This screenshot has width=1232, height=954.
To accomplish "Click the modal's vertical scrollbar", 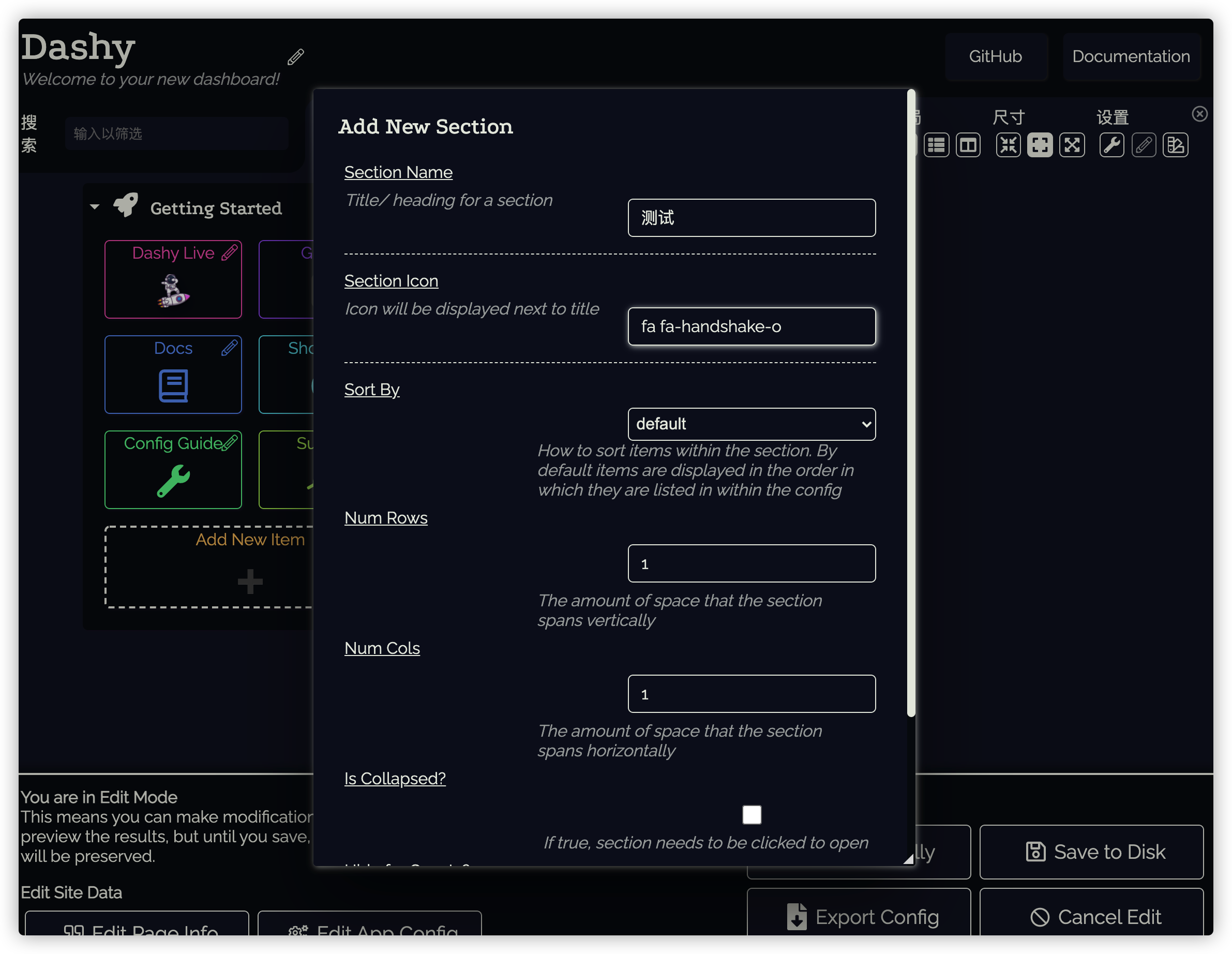I will click(910, 403).
